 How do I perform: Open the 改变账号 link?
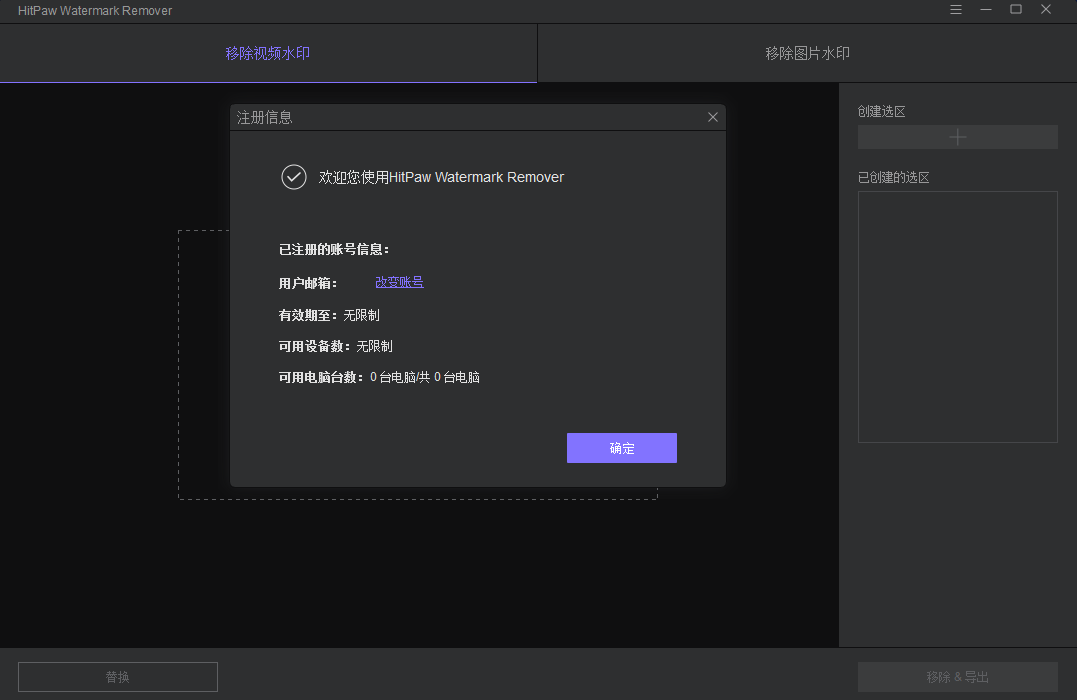pos(399,282)
